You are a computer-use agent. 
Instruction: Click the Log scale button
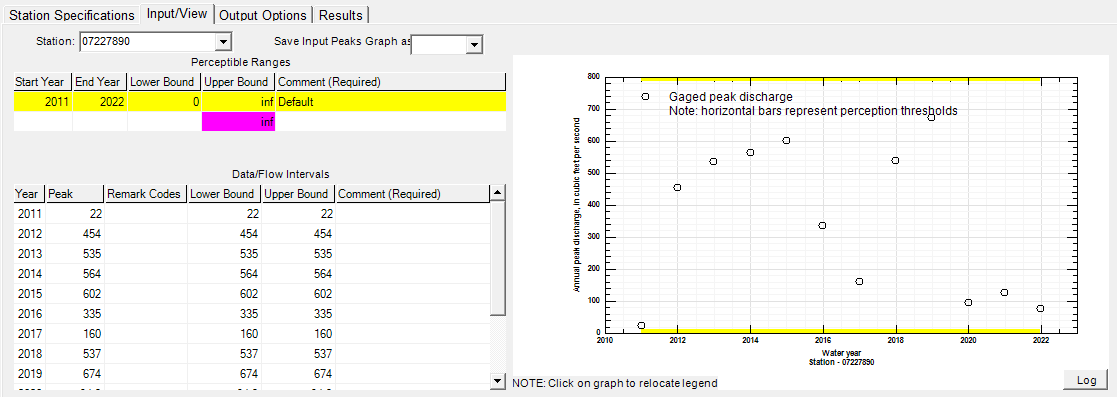1086,381
